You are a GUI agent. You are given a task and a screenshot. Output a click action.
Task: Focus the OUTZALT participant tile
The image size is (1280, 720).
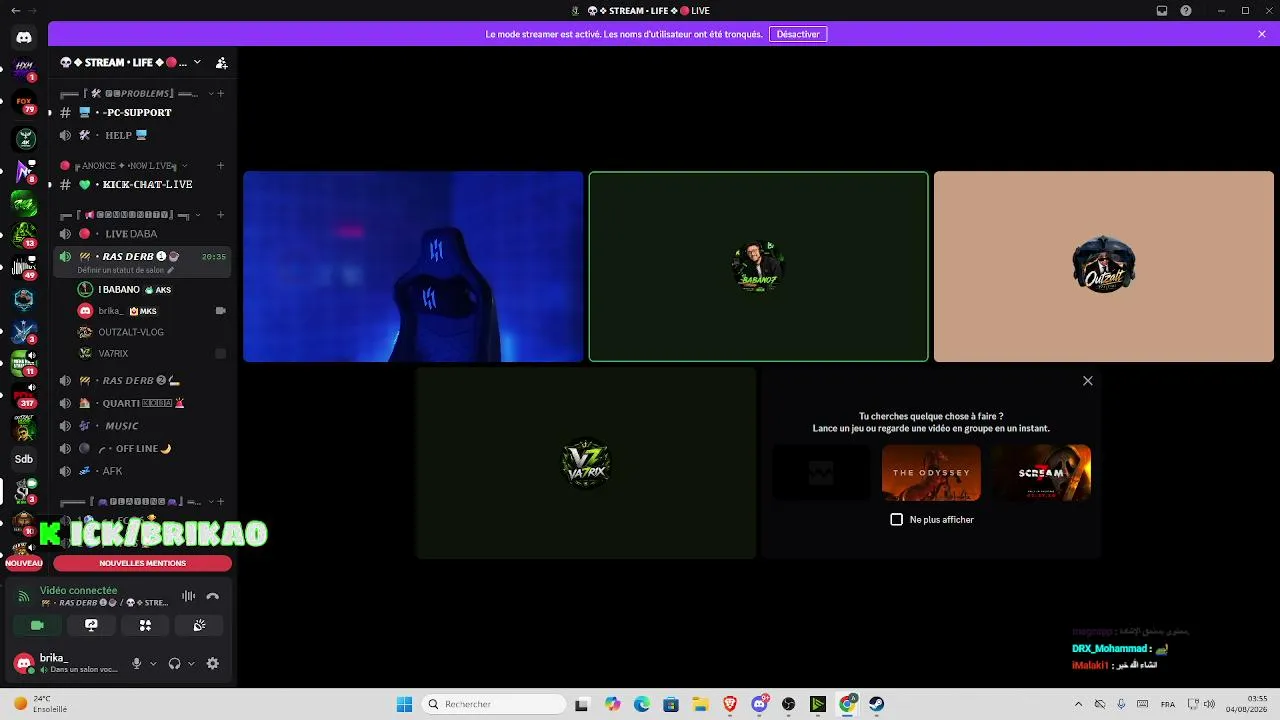click(1104, 266)
